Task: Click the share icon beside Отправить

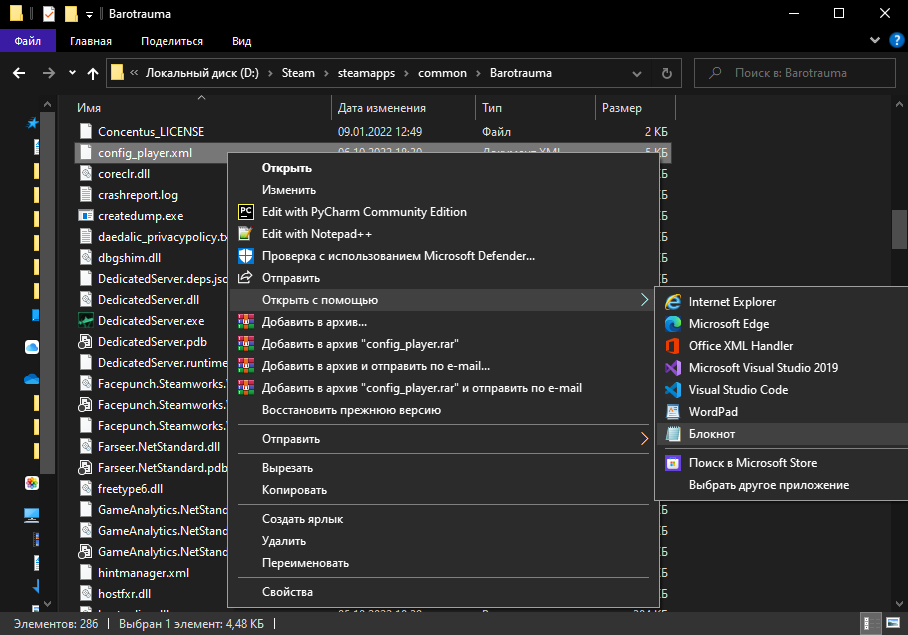Action: coord(246,278)
